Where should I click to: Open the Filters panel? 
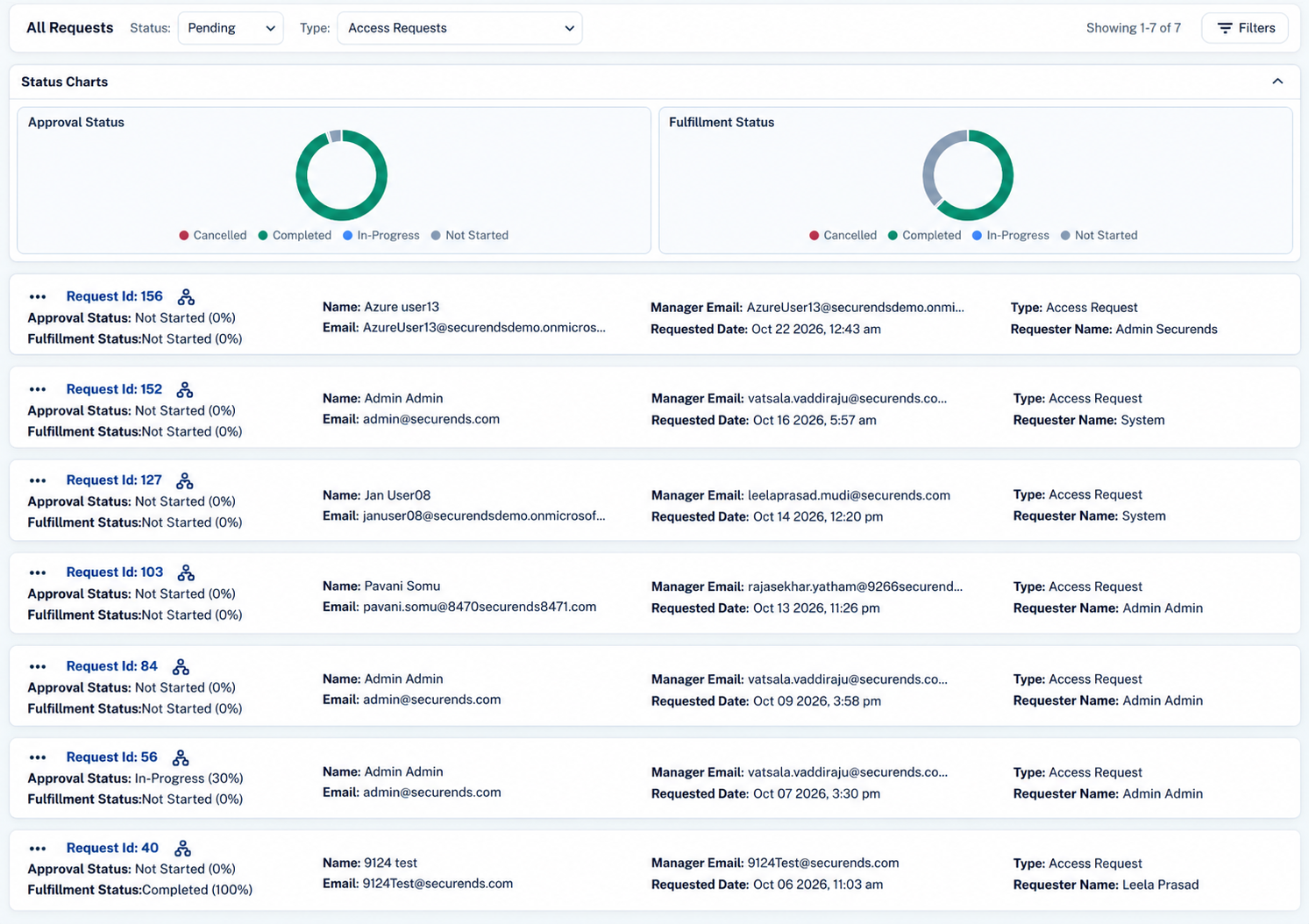tap(1245, 28)
